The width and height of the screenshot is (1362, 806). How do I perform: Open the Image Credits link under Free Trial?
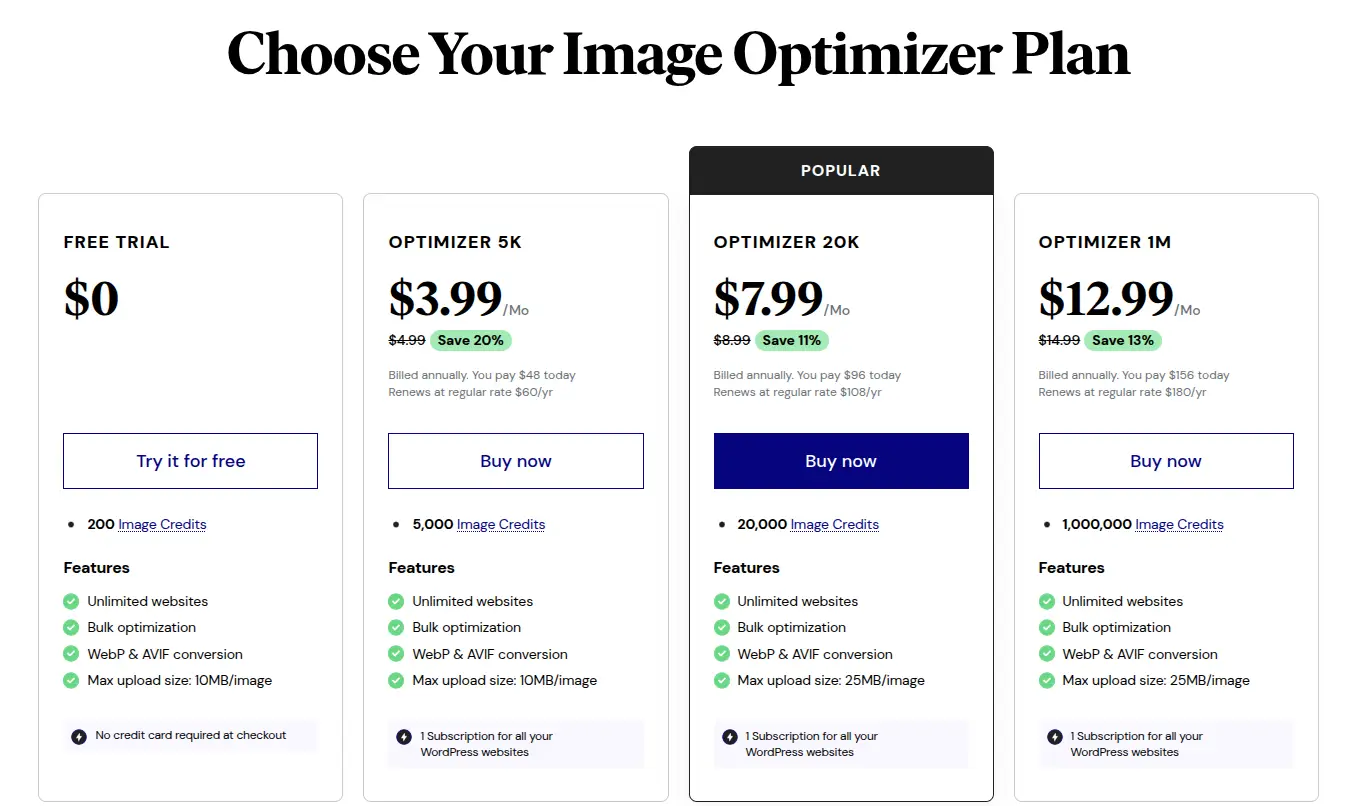click(162, 524)
